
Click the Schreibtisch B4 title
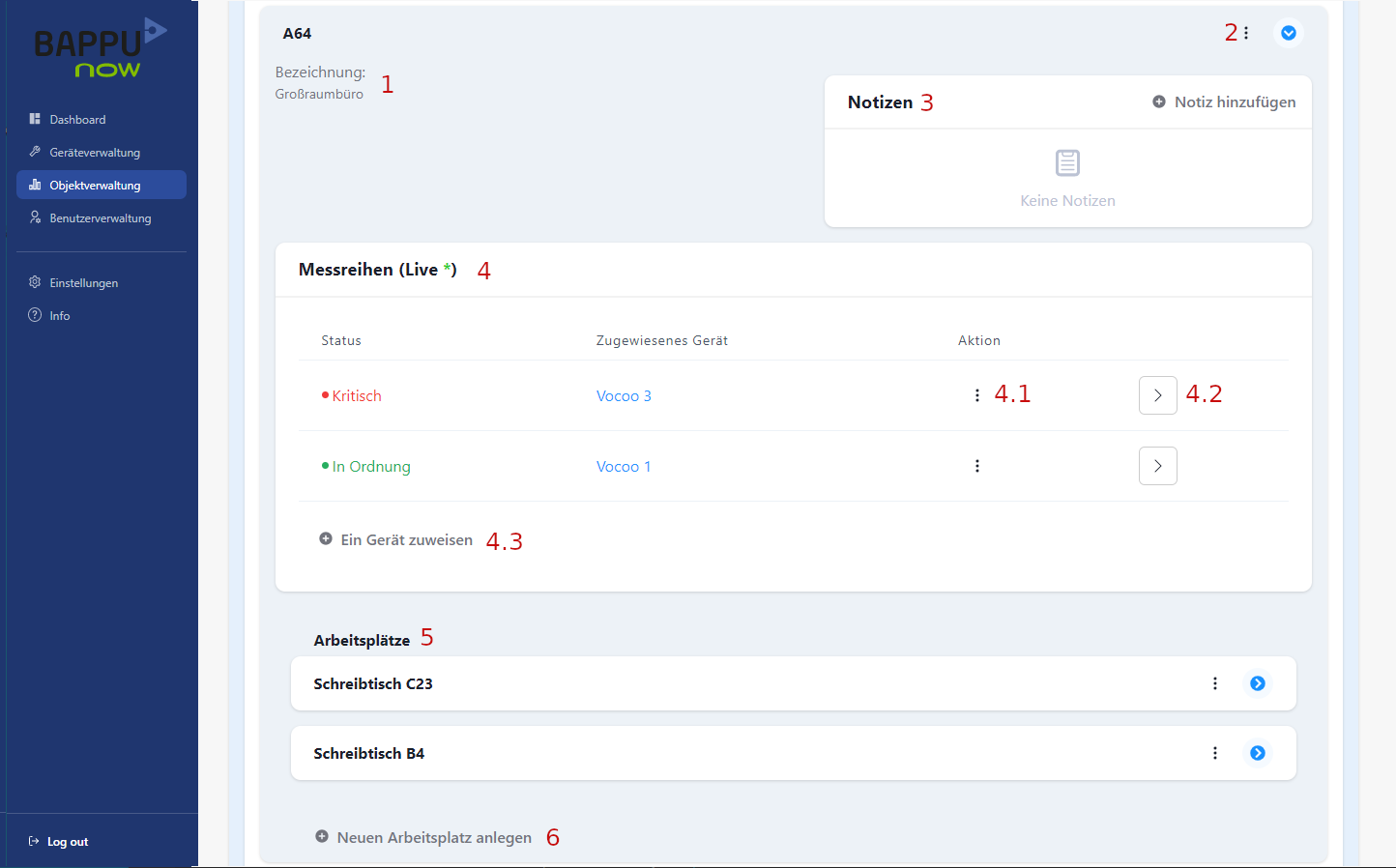point(369,753)
